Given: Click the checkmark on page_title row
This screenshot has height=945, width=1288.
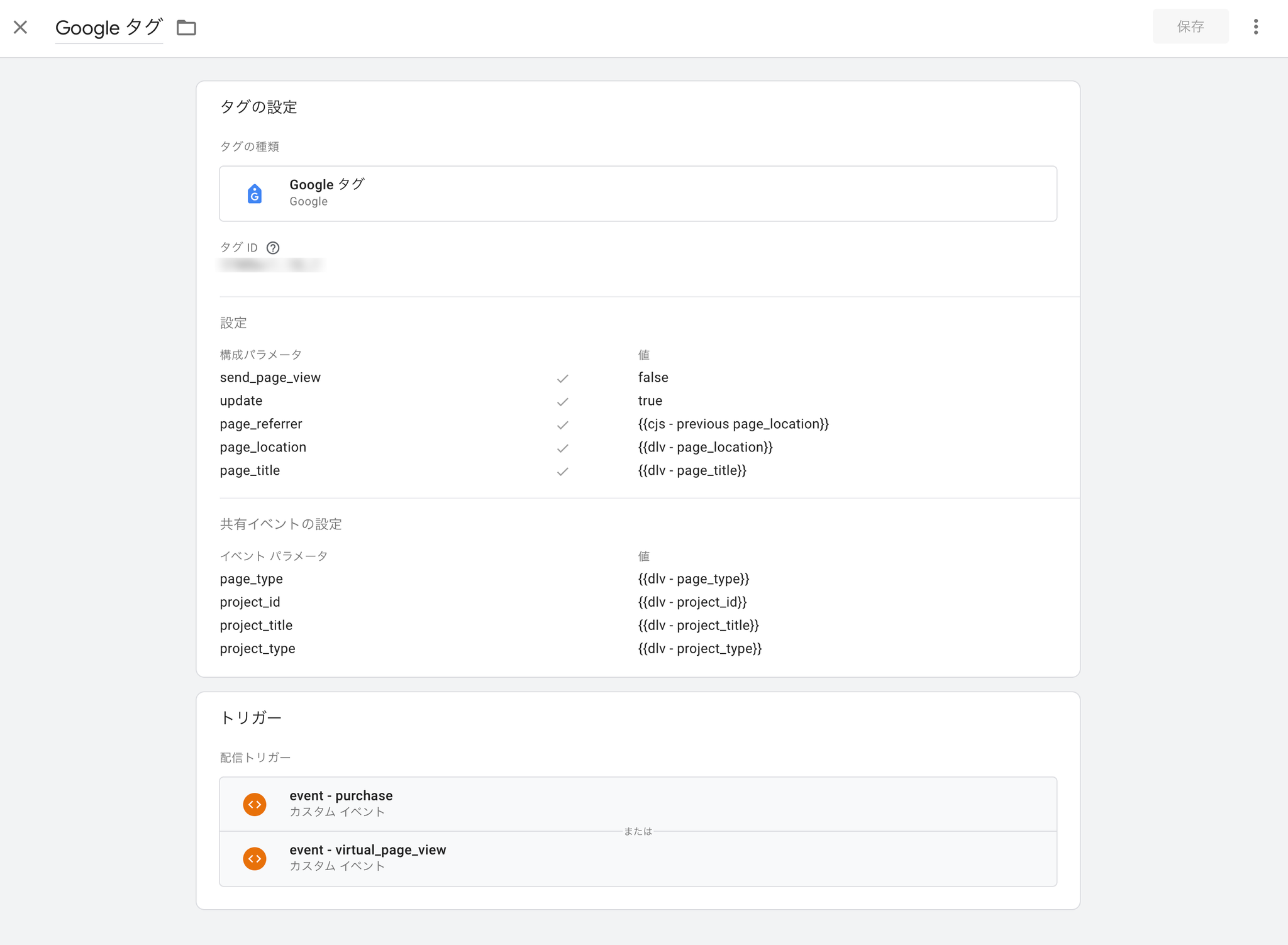Looking at the screenshot, I should click(x=562, y=472).
